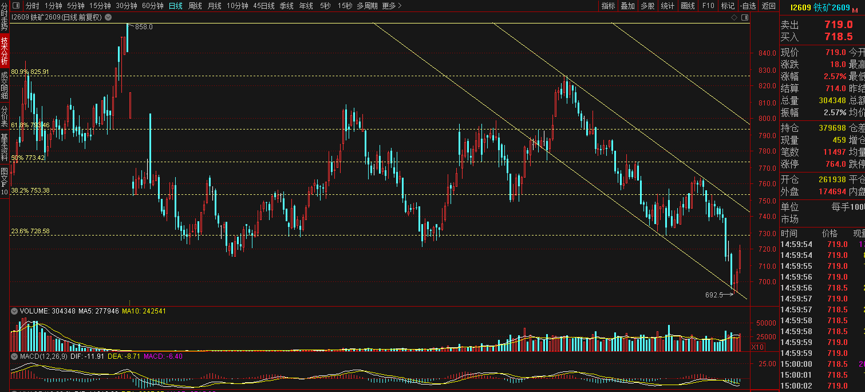Select the 1分钟 period
865x392 pixels.
pyautogui.click(x=54, y=6)
